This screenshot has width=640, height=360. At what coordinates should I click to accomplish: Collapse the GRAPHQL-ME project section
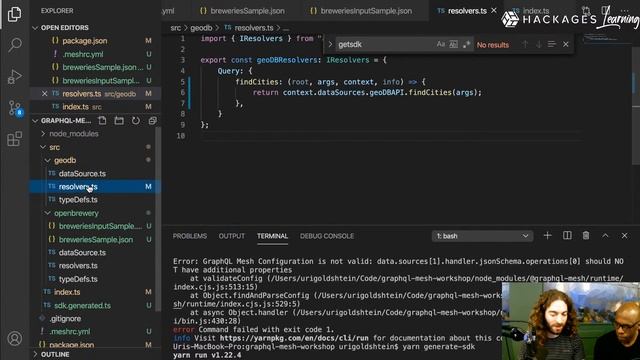click(x=35, y=120)
